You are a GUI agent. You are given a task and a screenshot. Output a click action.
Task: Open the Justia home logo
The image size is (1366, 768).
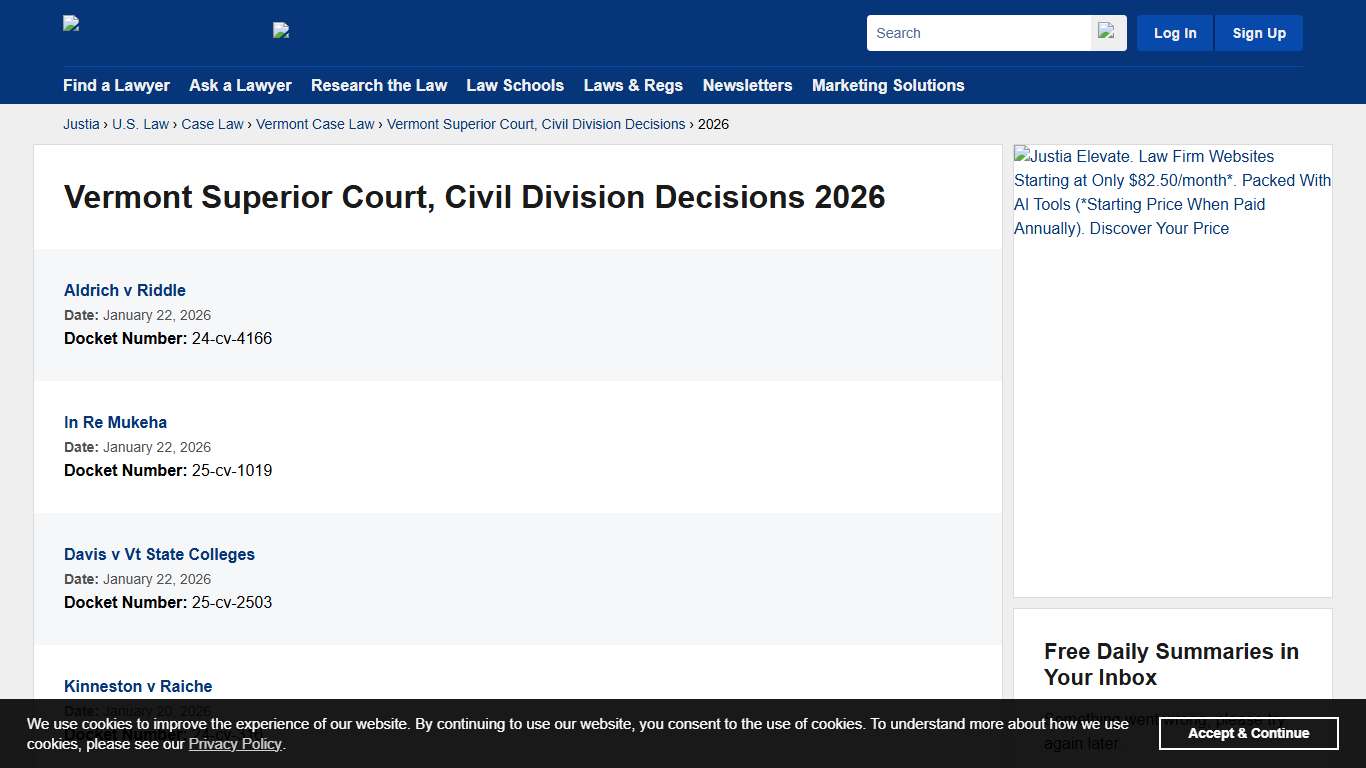point(70,24)
